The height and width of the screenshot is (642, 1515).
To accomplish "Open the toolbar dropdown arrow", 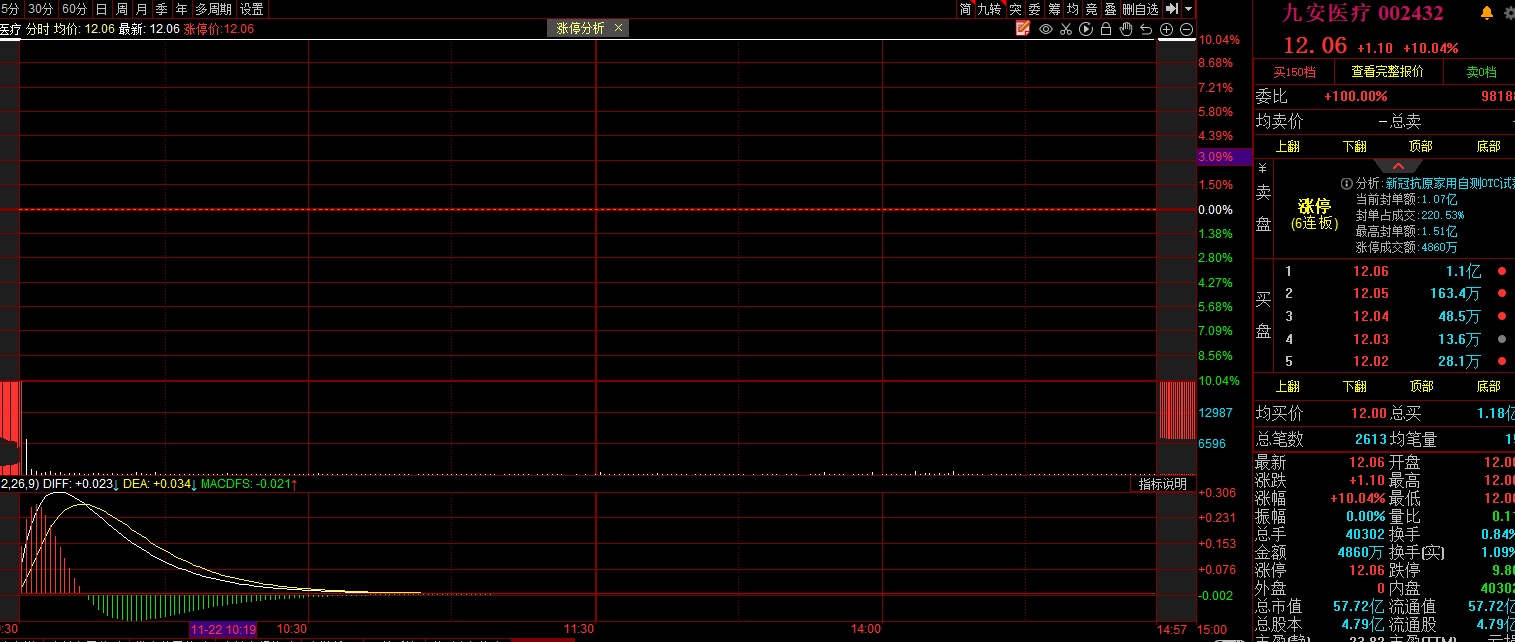I will (x=1188, y=9).
